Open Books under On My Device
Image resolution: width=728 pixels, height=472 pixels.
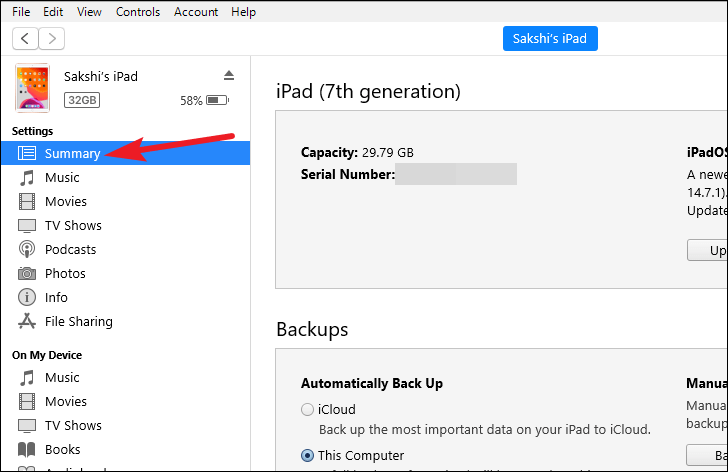click(125, 449)
